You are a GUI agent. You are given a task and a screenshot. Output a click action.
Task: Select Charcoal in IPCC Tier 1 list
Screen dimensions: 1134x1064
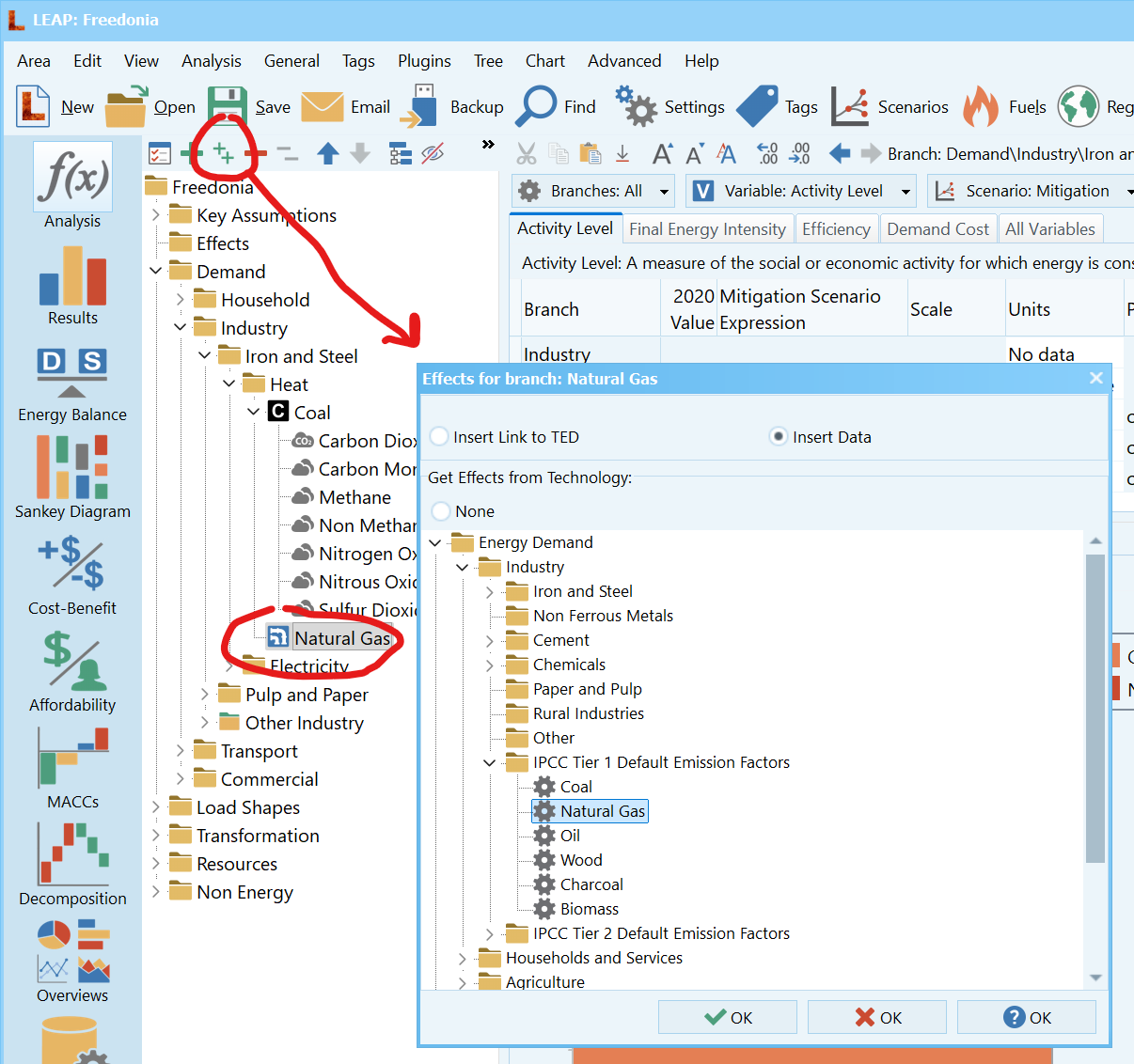(x=578, y=884)
